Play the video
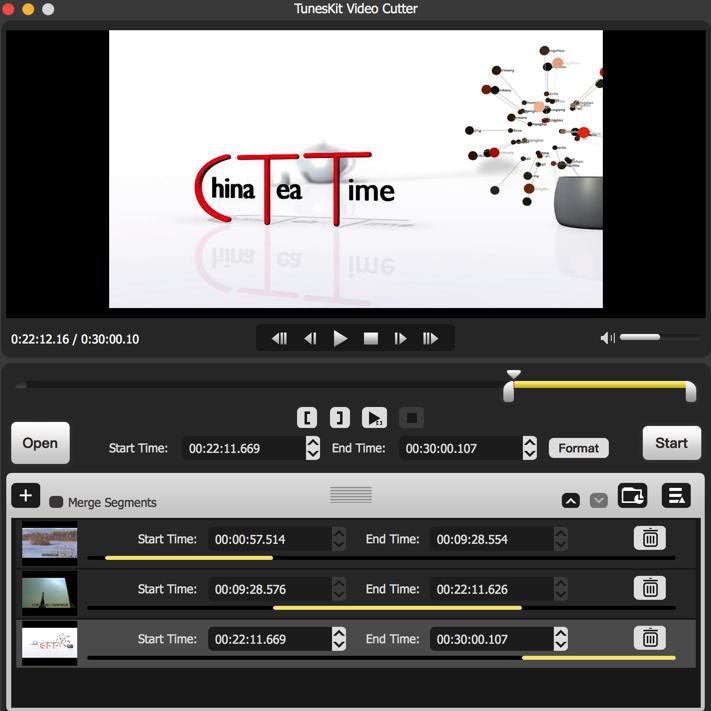 pos(340,338)
